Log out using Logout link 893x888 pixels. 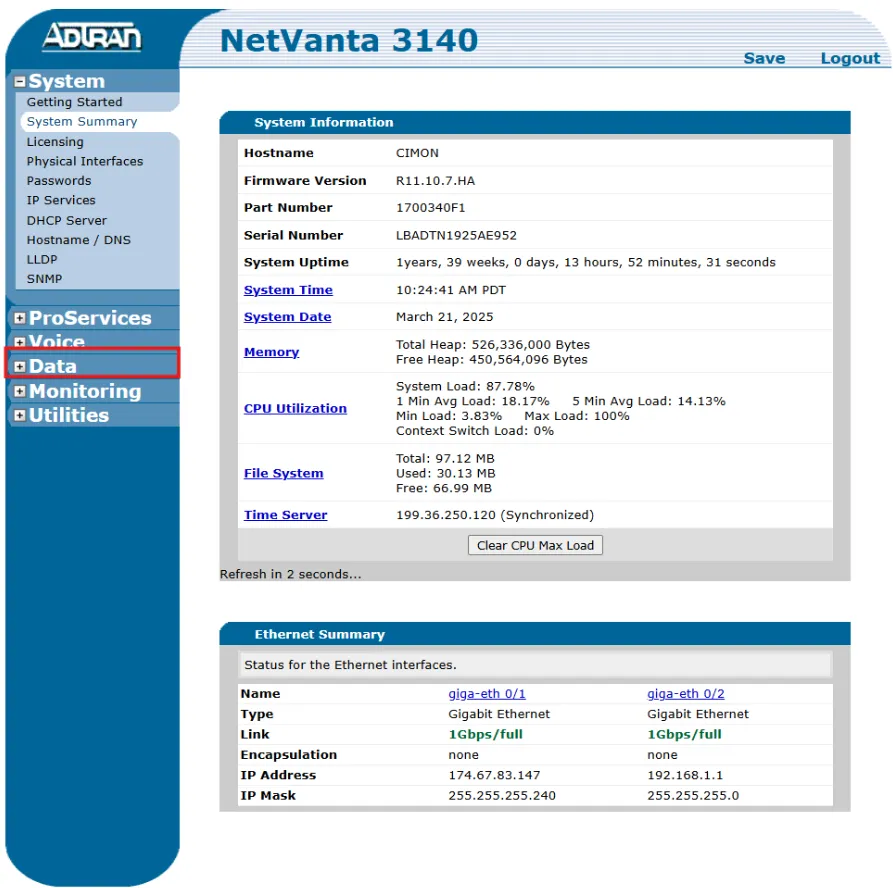coord(850,58)
